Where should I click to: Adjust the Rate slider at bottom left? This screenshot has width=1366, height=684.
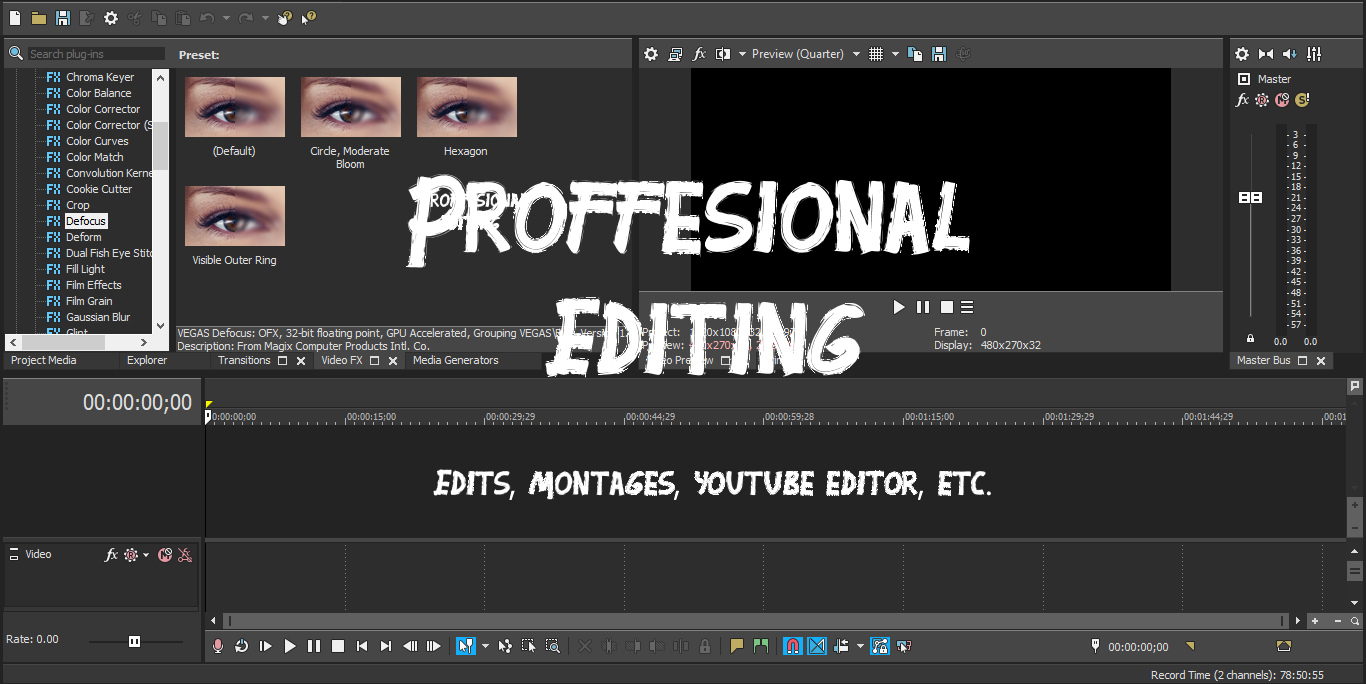click(134, 641)
